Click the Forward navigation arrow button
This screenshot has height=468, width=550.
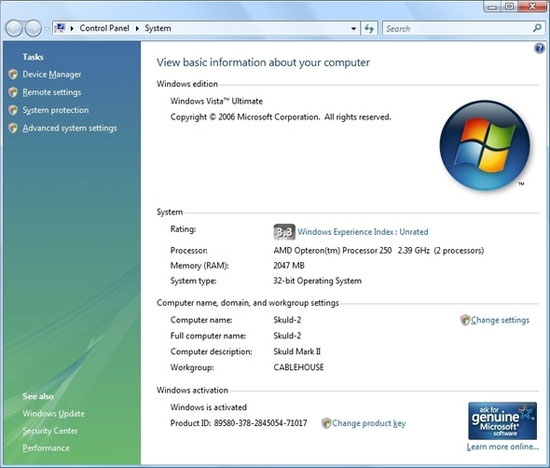point(33,28)
